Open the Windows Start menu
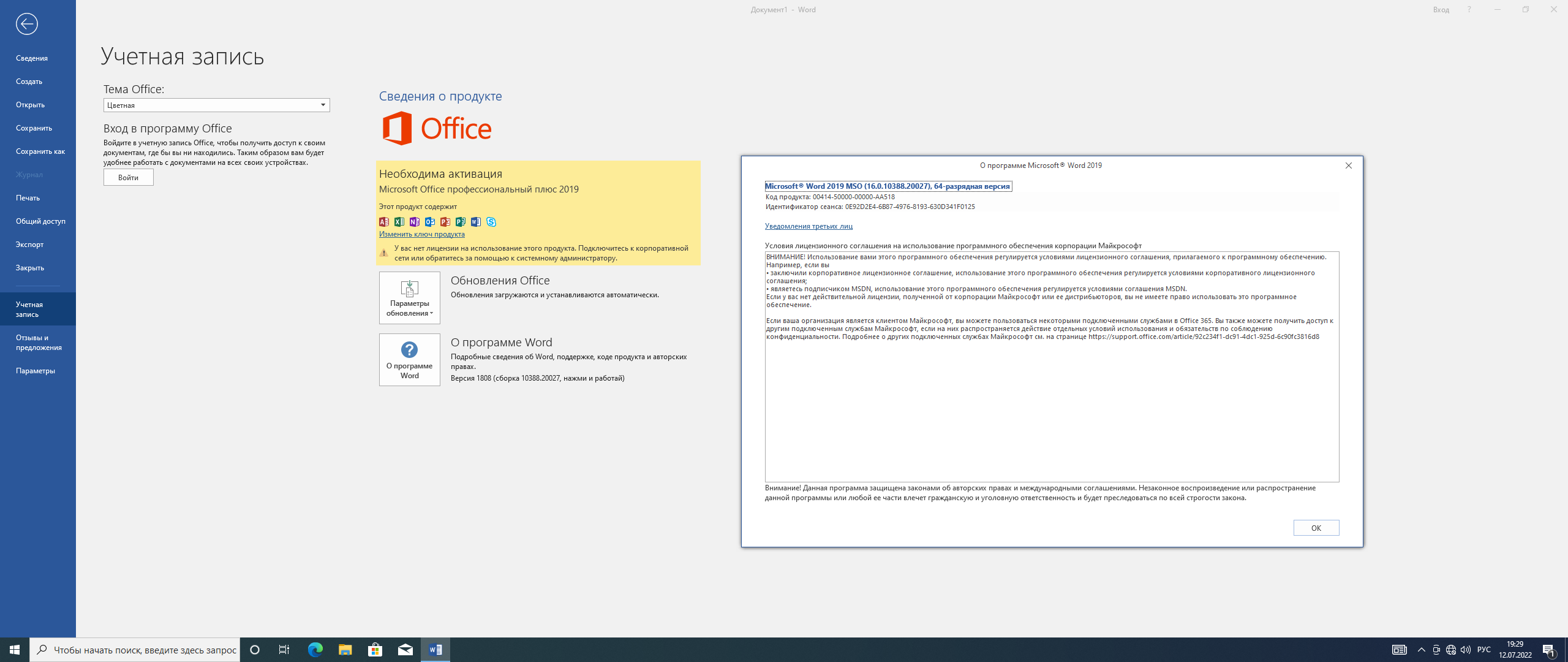Viewport: 1568px width, 662px height. [15, 650]
